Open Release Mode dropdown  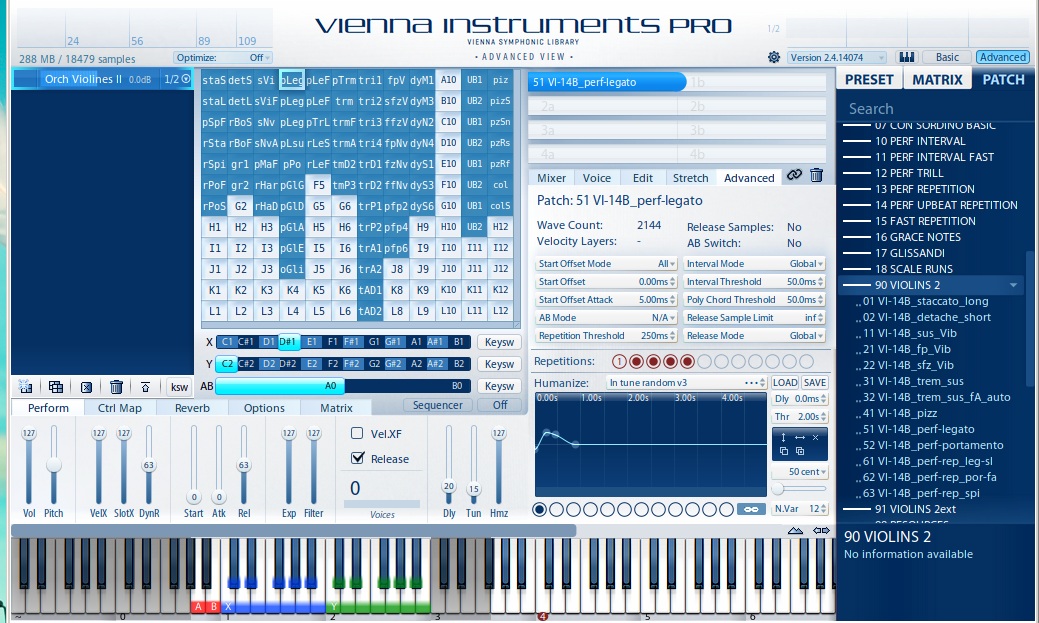click(755, 336)
